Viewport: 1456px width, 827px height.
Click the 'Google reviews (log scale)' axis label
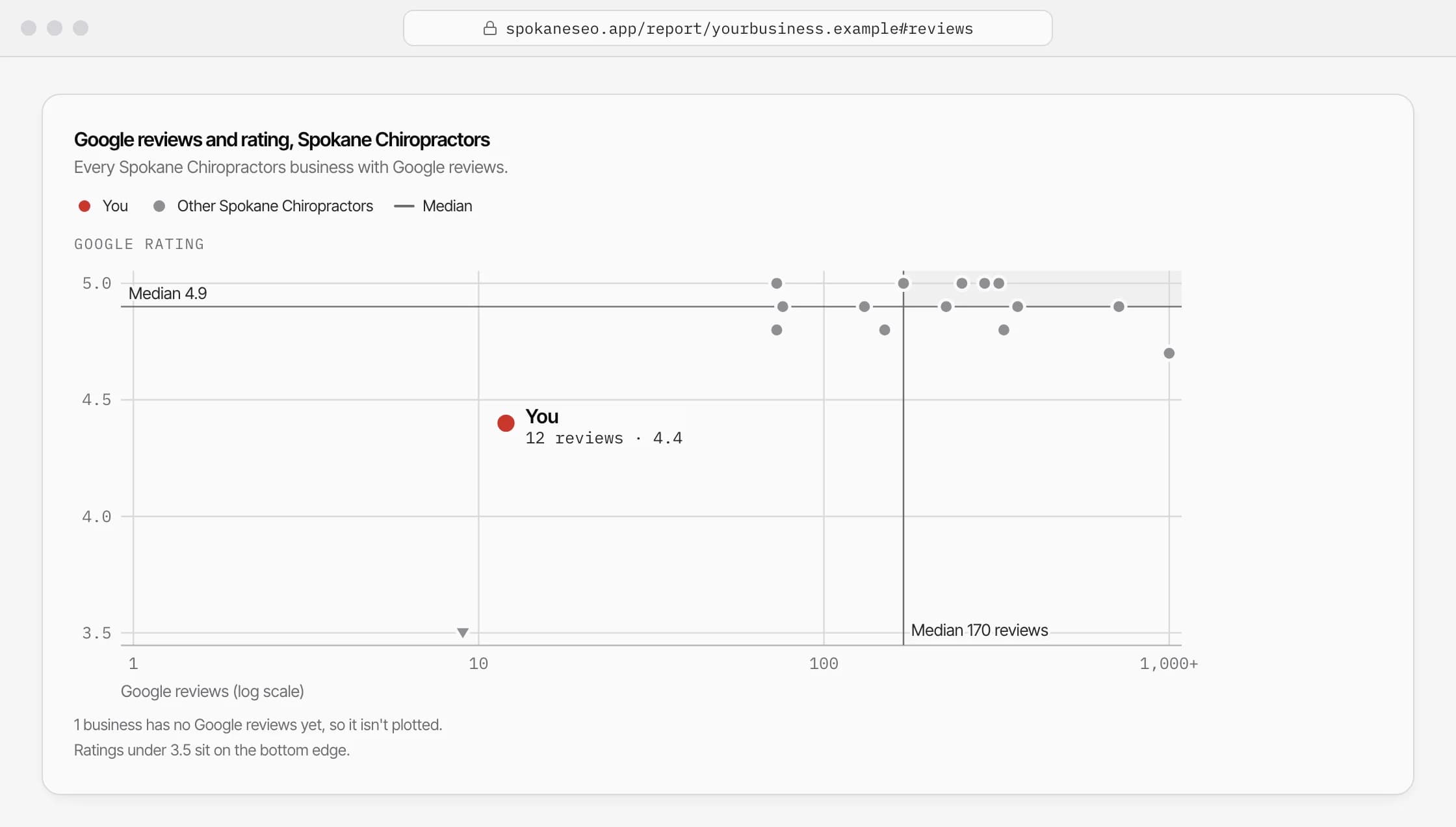(213, 691)
